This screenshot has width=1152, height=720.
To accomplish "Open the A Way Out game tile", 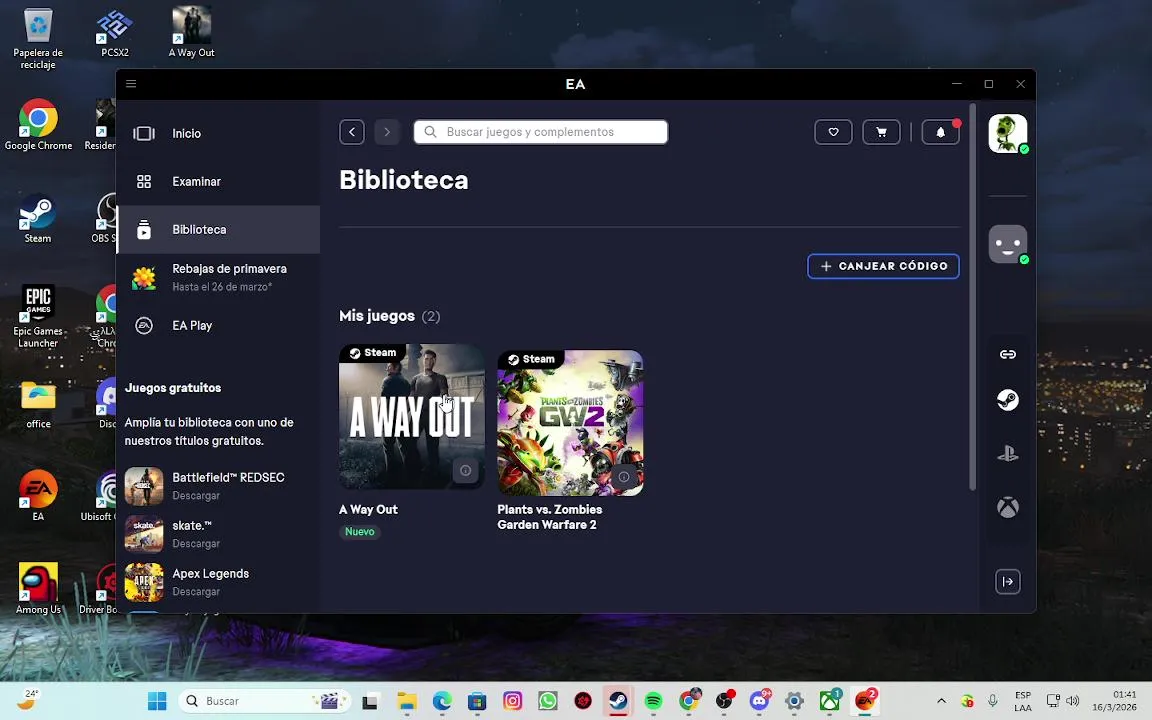I will click(x=411, y=417).
